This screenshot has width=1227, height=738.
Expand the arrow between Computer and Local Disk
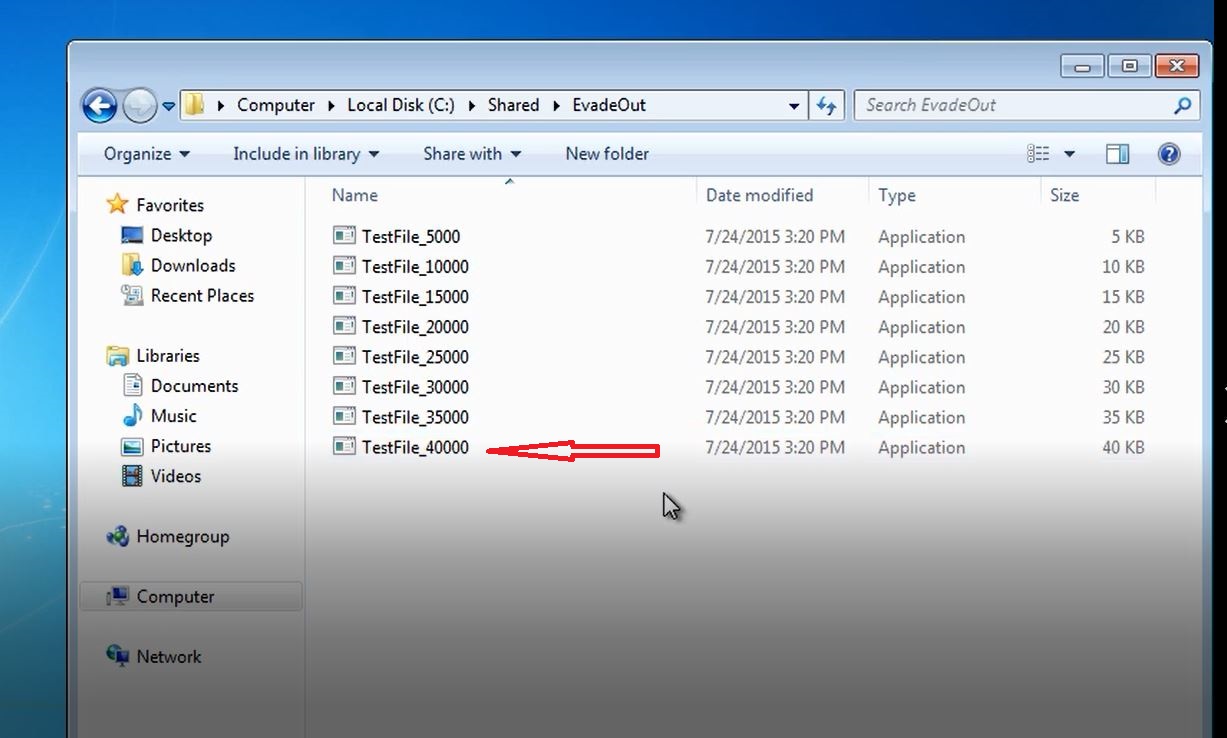tap(331, 105)
